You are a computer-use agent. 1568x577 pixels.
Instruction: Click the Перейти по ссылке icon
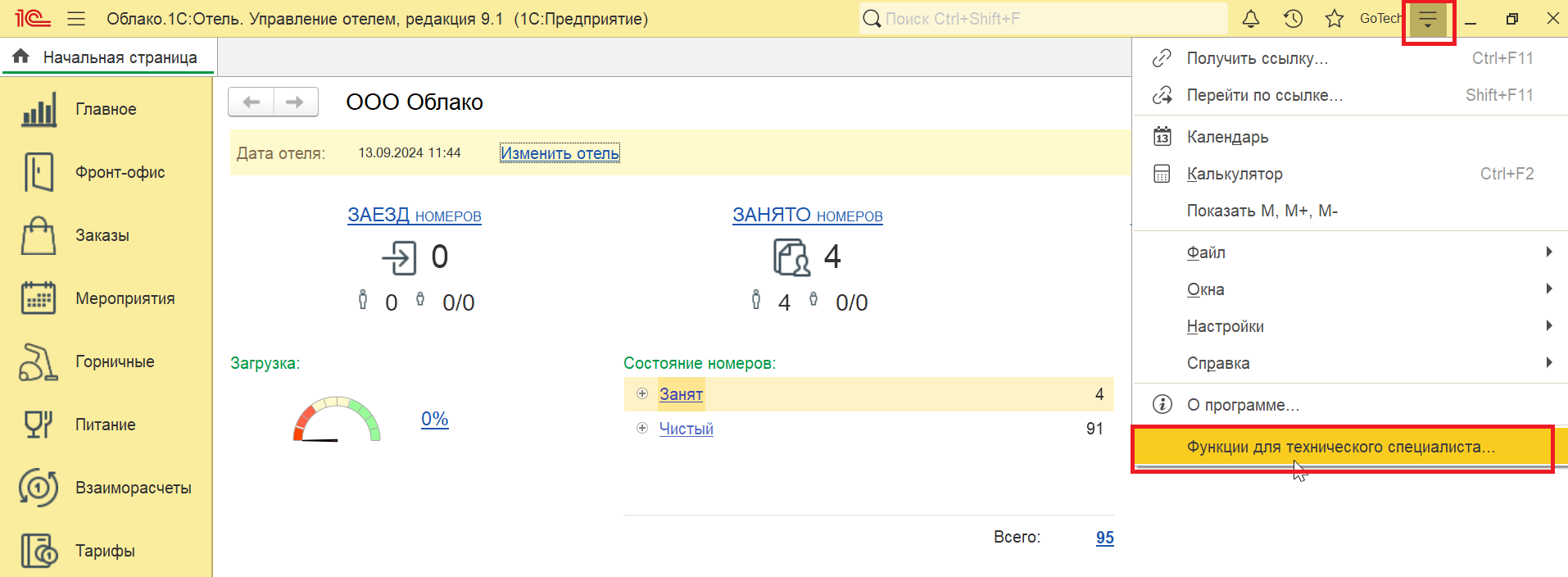[1162, 95]
